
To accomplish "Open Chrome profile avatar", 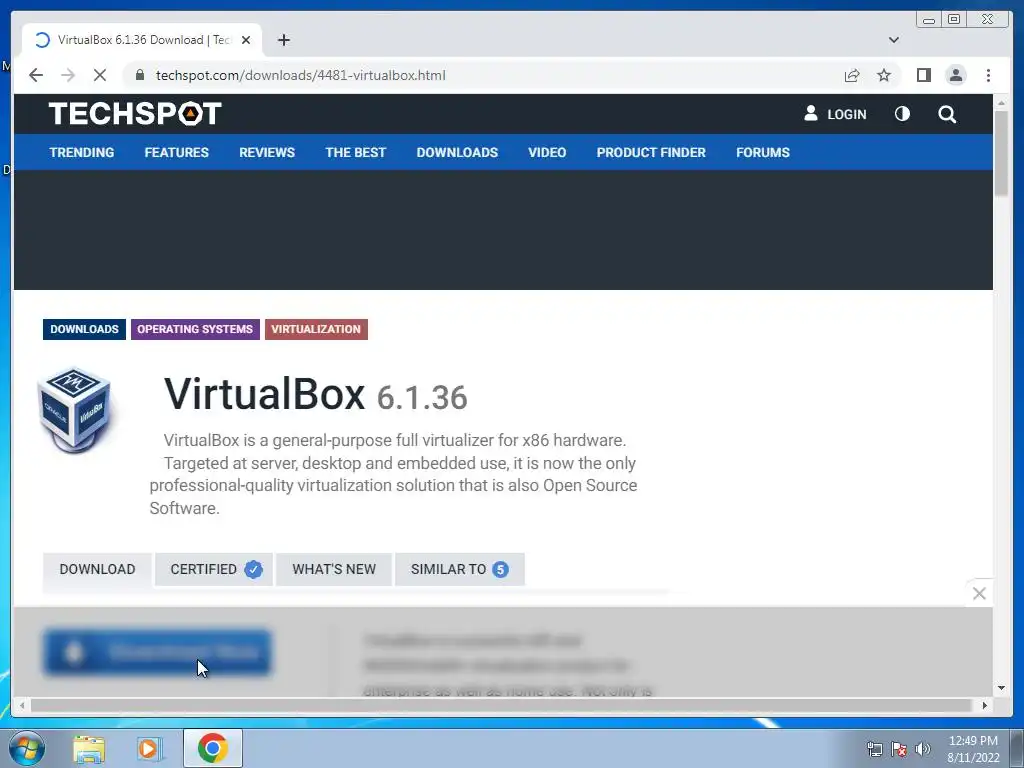I will 955,75.
